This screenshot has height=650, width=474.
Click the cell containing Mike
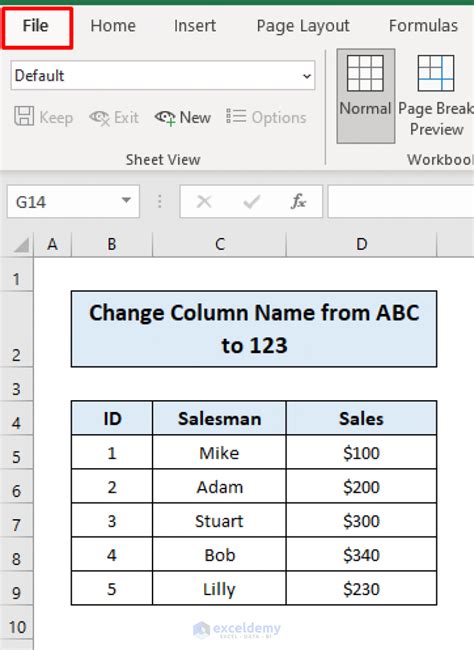click(x=219, y=452)
